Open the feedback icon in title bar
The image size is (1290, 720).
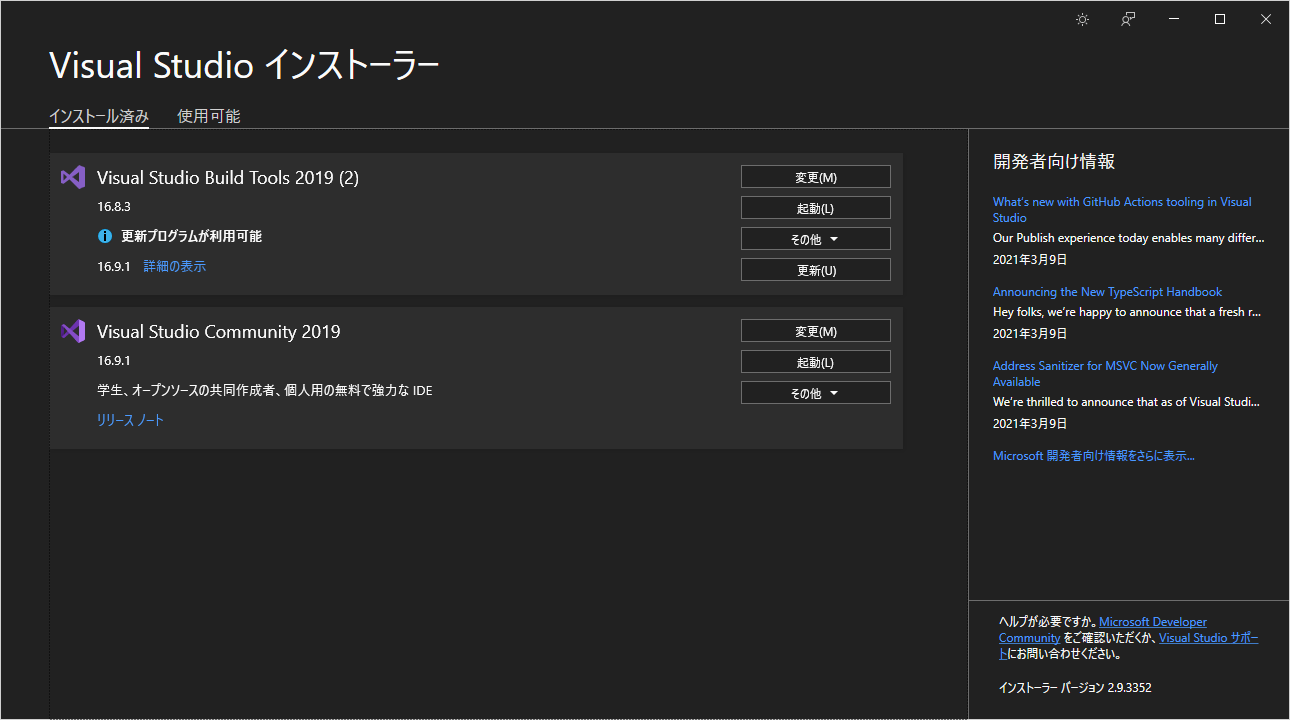click(x=1128, y=19)
